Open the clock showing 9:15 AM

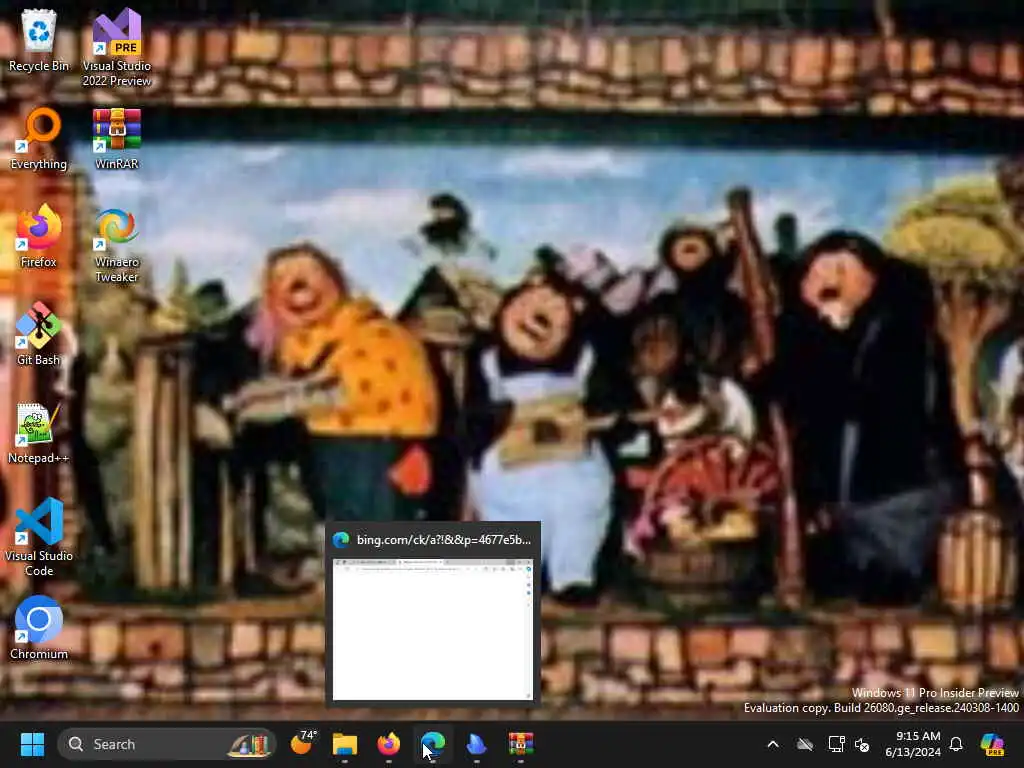click(913, 744)
